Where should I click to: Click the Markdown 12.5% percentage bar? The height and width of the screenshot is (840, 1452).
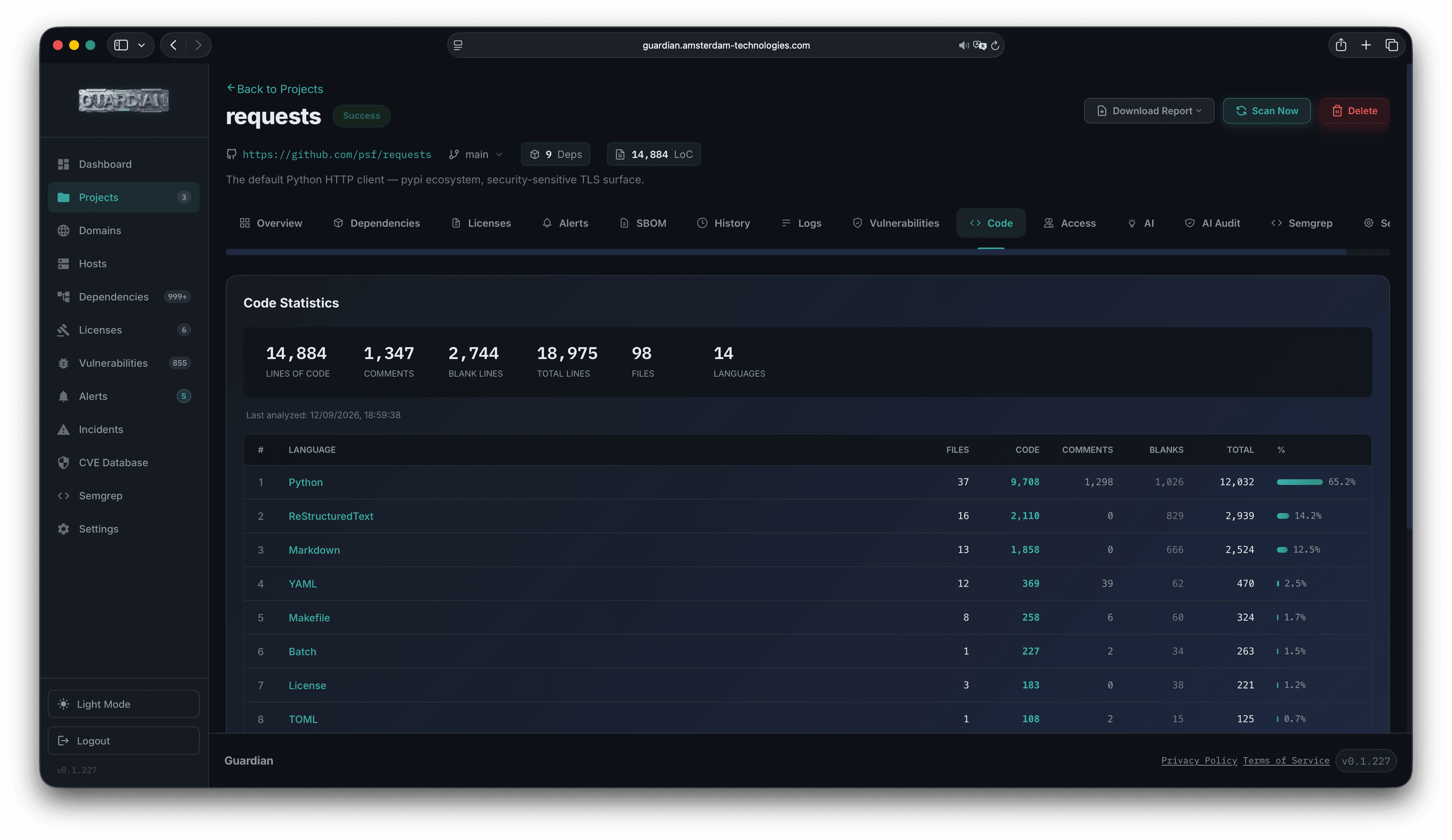1282,550
